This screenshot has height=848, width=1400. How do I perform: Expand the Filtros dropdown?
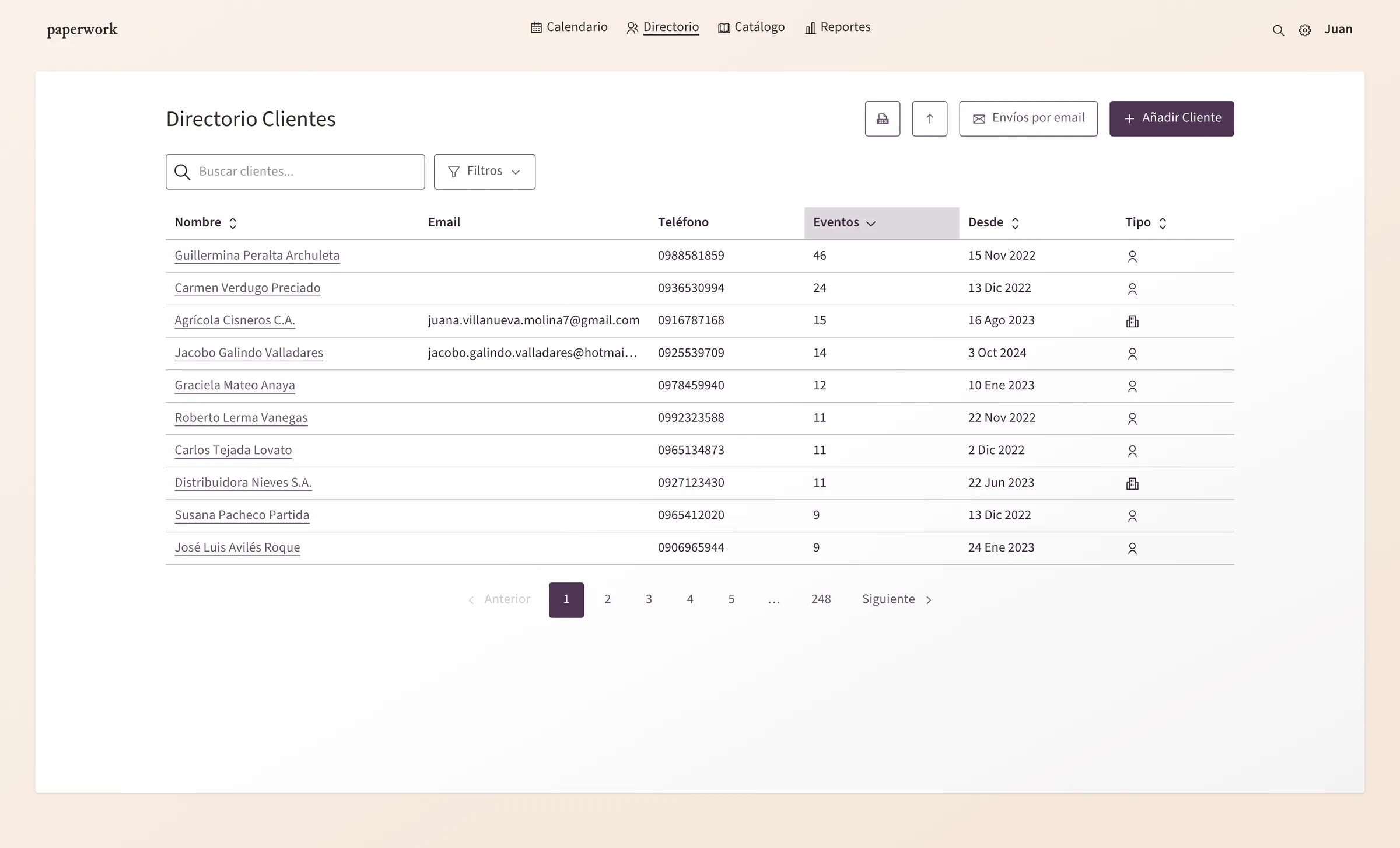click(484, 172)
